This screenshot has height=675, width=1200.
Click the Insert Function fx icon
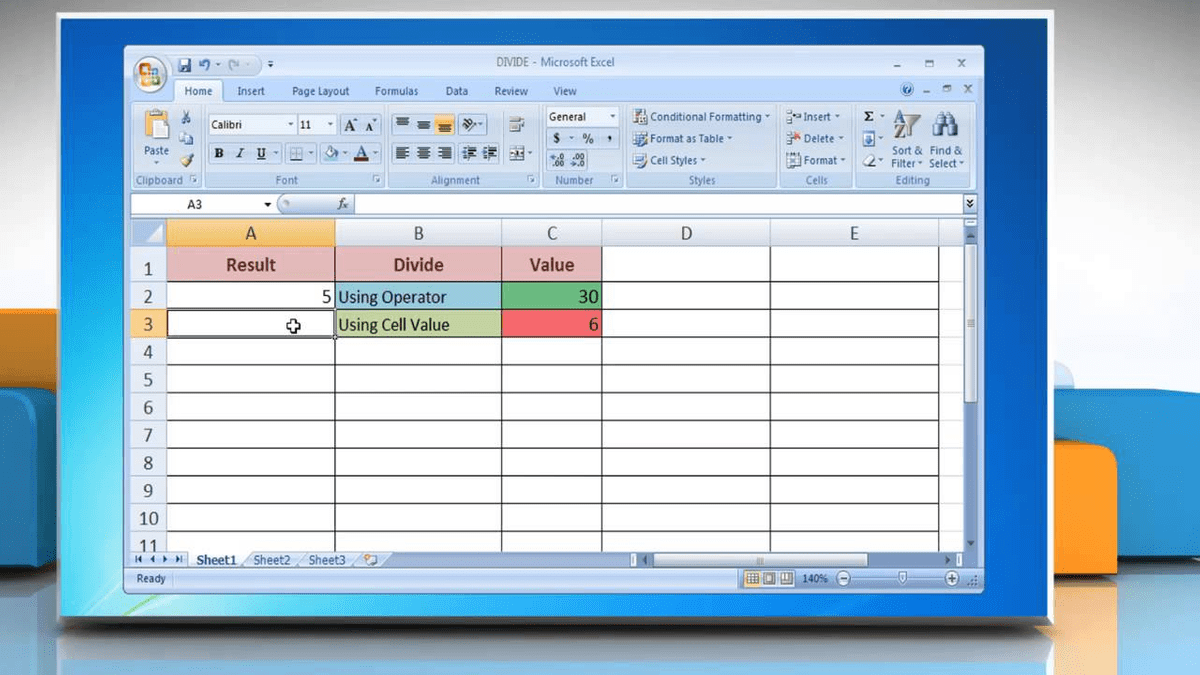pyautogui.click(x=343, y=204)
